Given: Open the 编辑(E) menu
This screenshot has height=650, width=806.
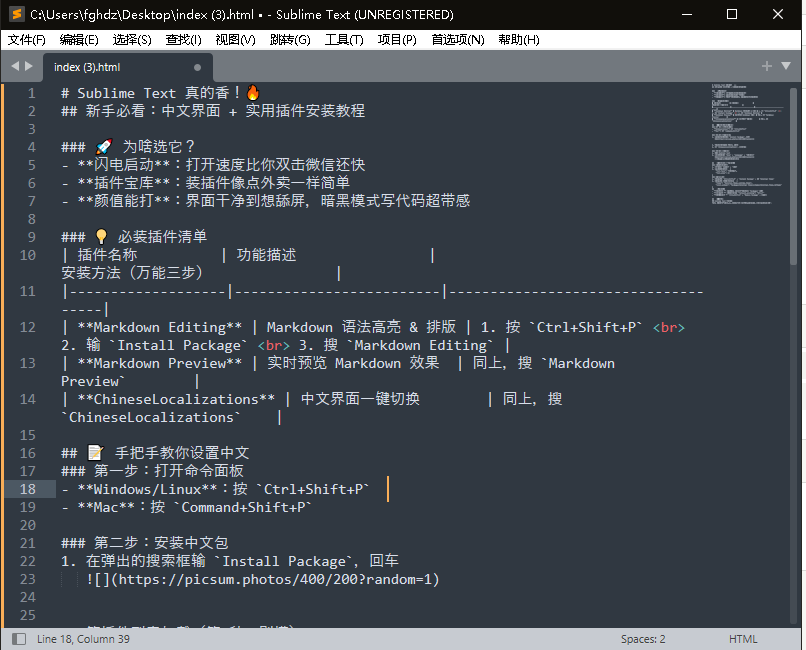Looking at the screenshot, I should pos(79,40).
